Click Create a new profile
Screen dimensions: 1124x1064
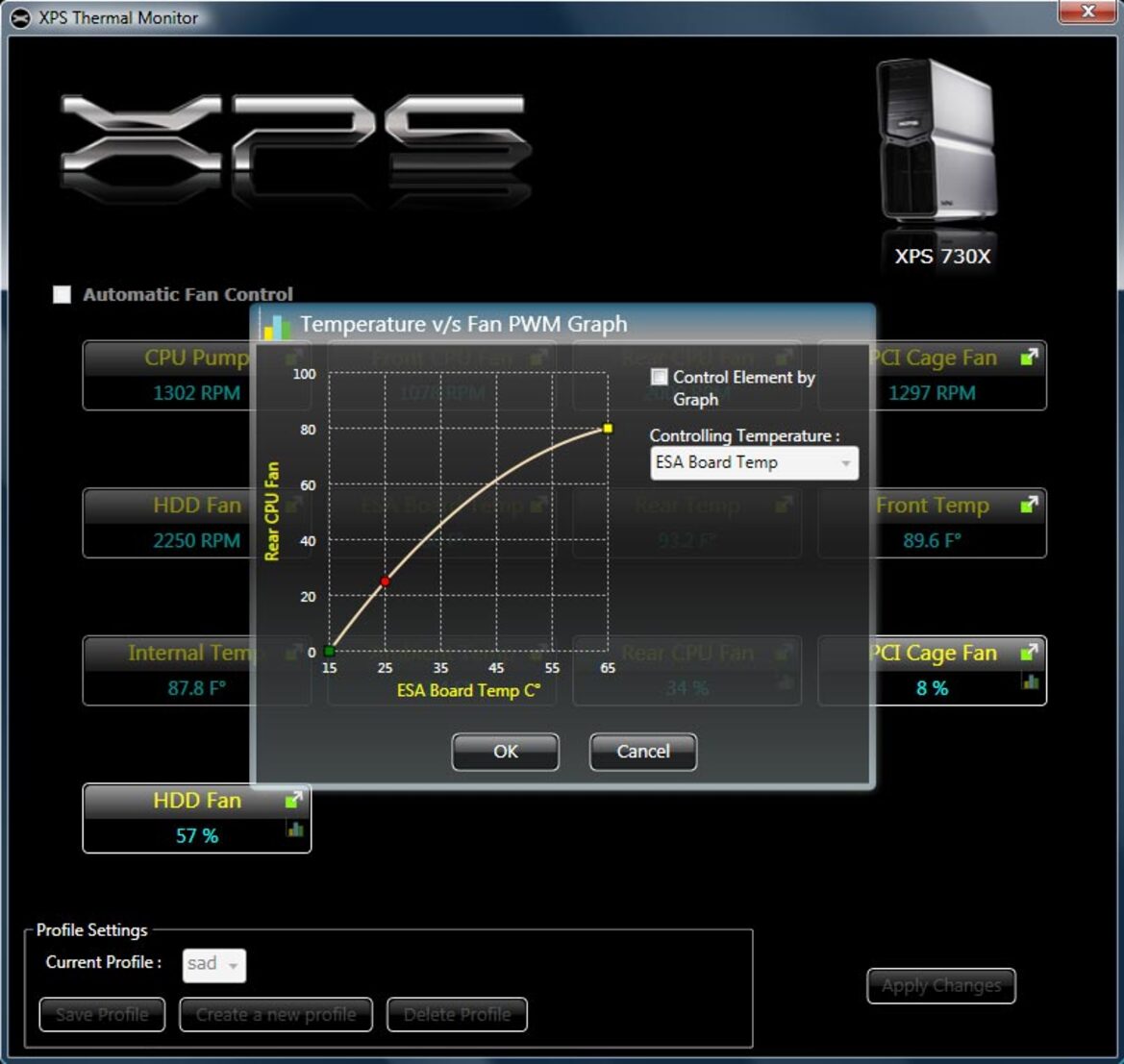coord(276,1015)
